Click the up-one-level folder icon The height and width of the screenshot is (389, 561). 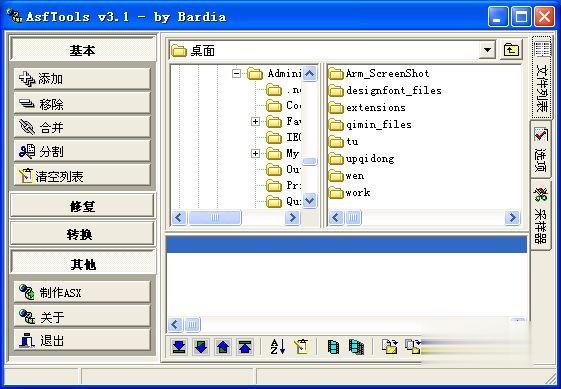tap(511, 50)
